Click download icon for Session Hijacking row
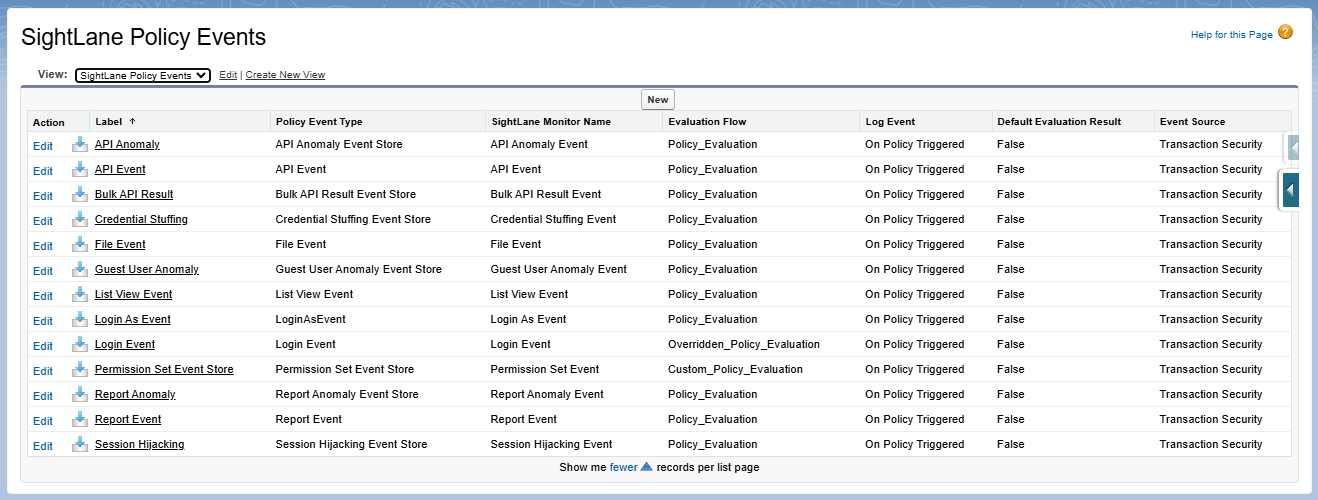This screenshot has width=1318, height=500. [79, 445]
